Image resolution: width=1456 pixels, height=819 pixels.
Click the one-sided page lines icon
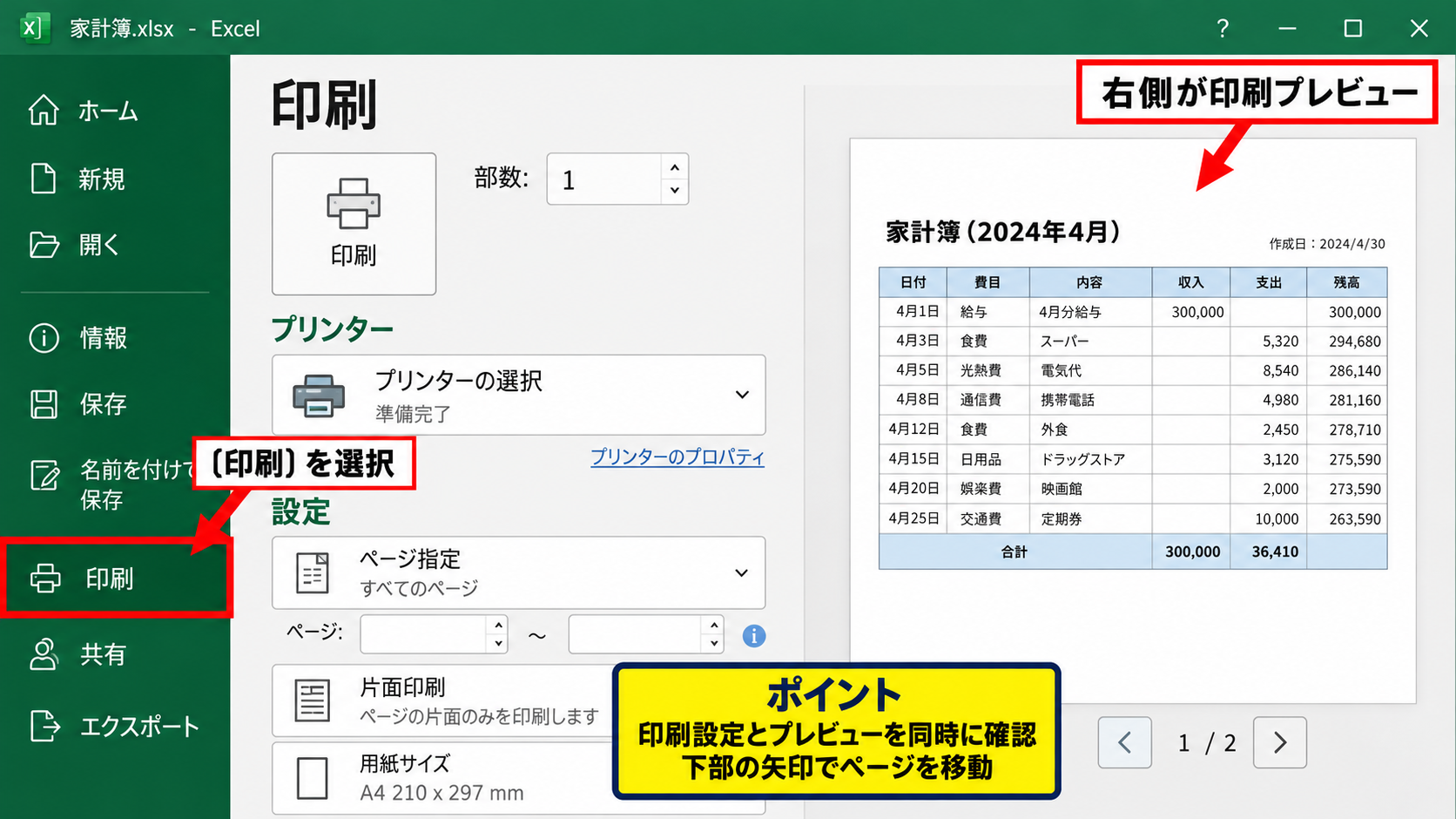(x=313, y=701)
